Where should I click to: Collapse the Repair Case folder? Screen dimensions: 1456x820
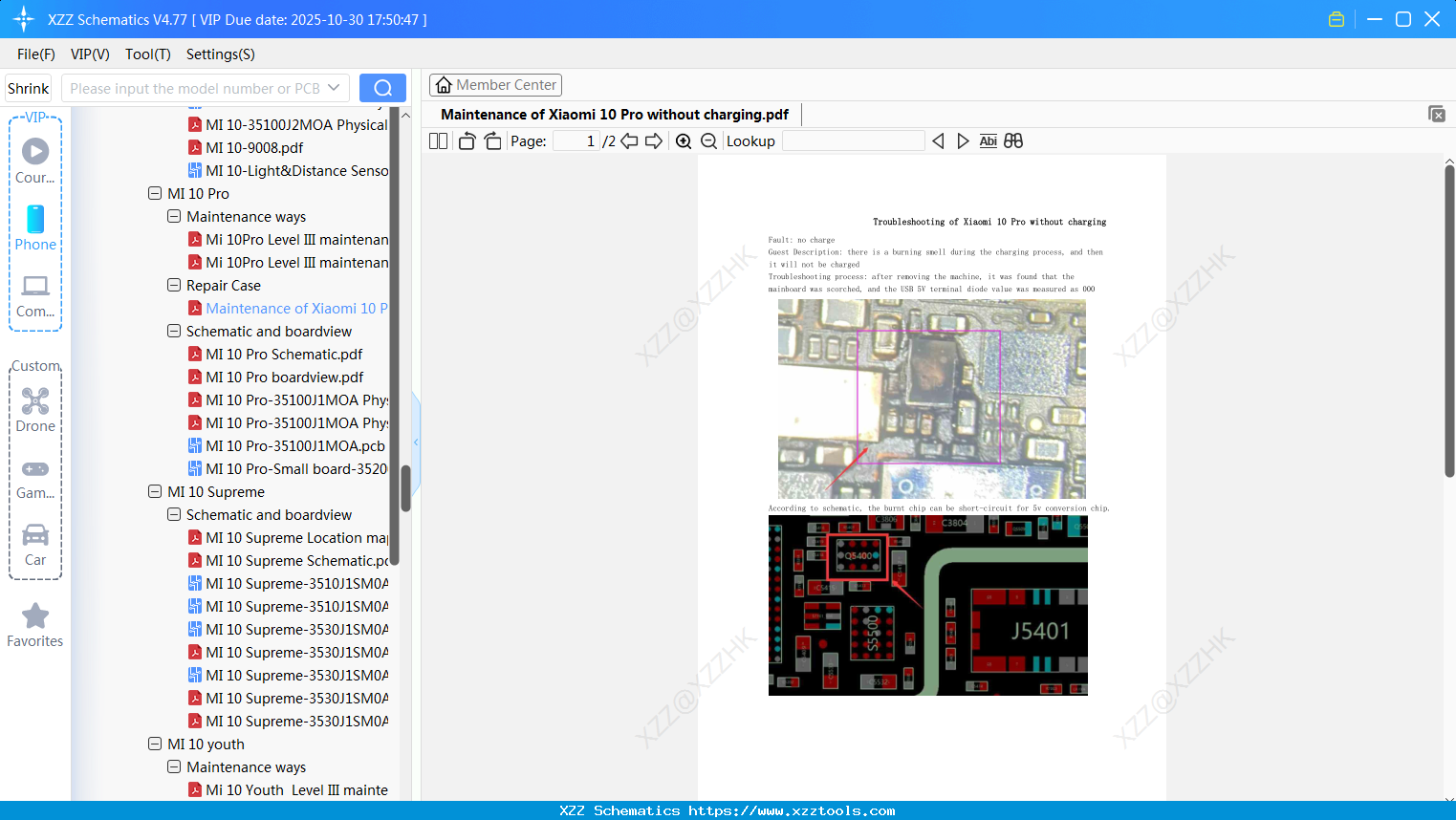click(x=174, y=285)
